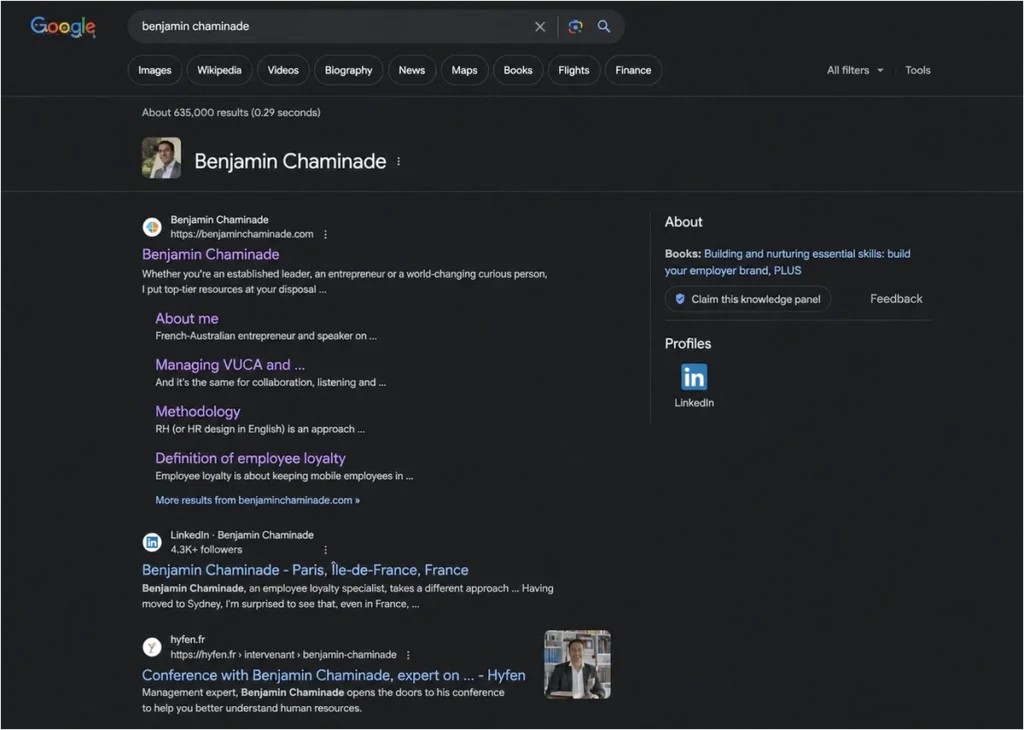Click the https://benjaminchaminade.com URL text
Image resolution: width=1024 pixels, height=730 pixels.
pos(242,234)
